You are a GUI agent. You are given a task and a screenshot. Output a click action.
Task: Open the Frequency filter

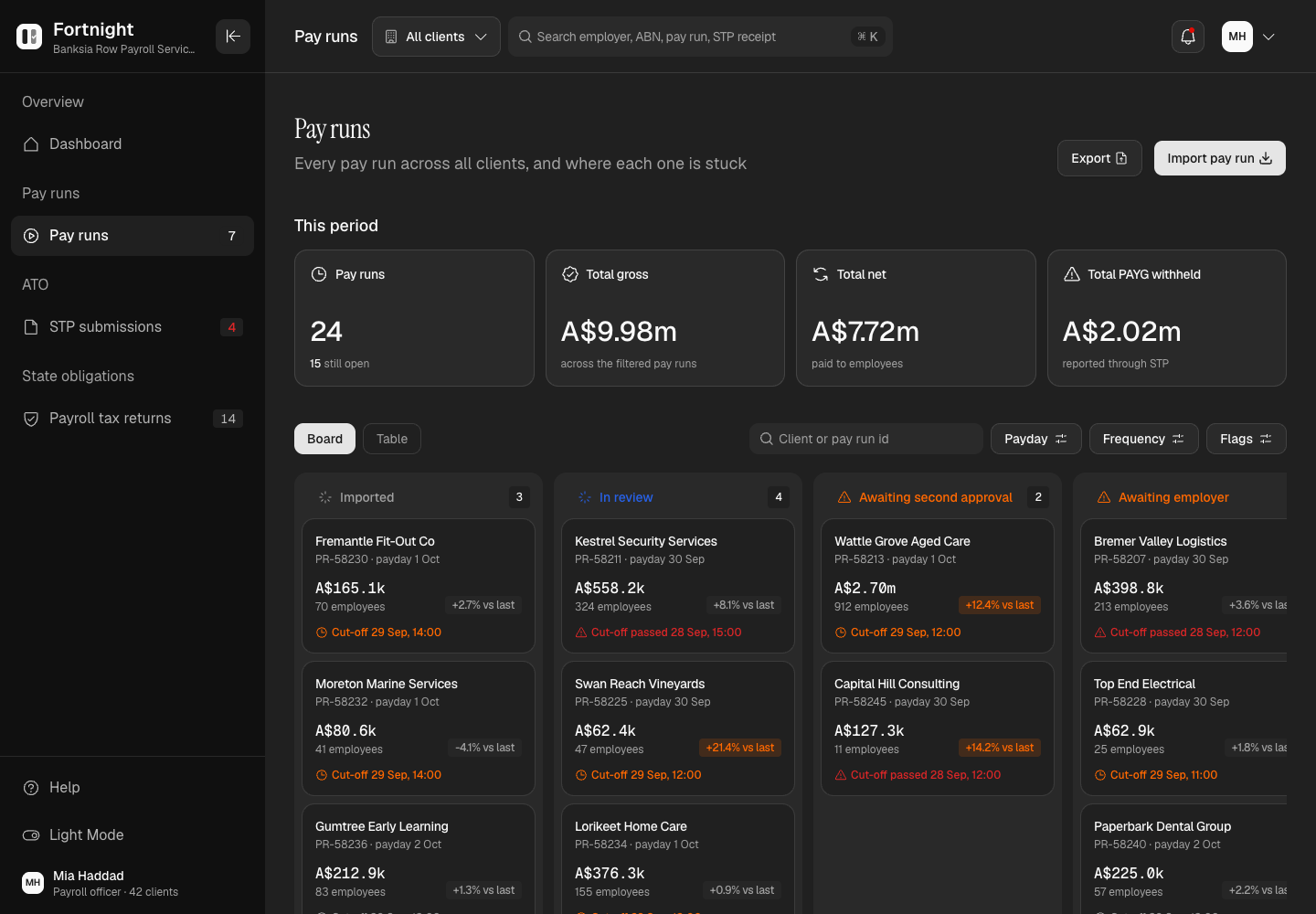1144,439
